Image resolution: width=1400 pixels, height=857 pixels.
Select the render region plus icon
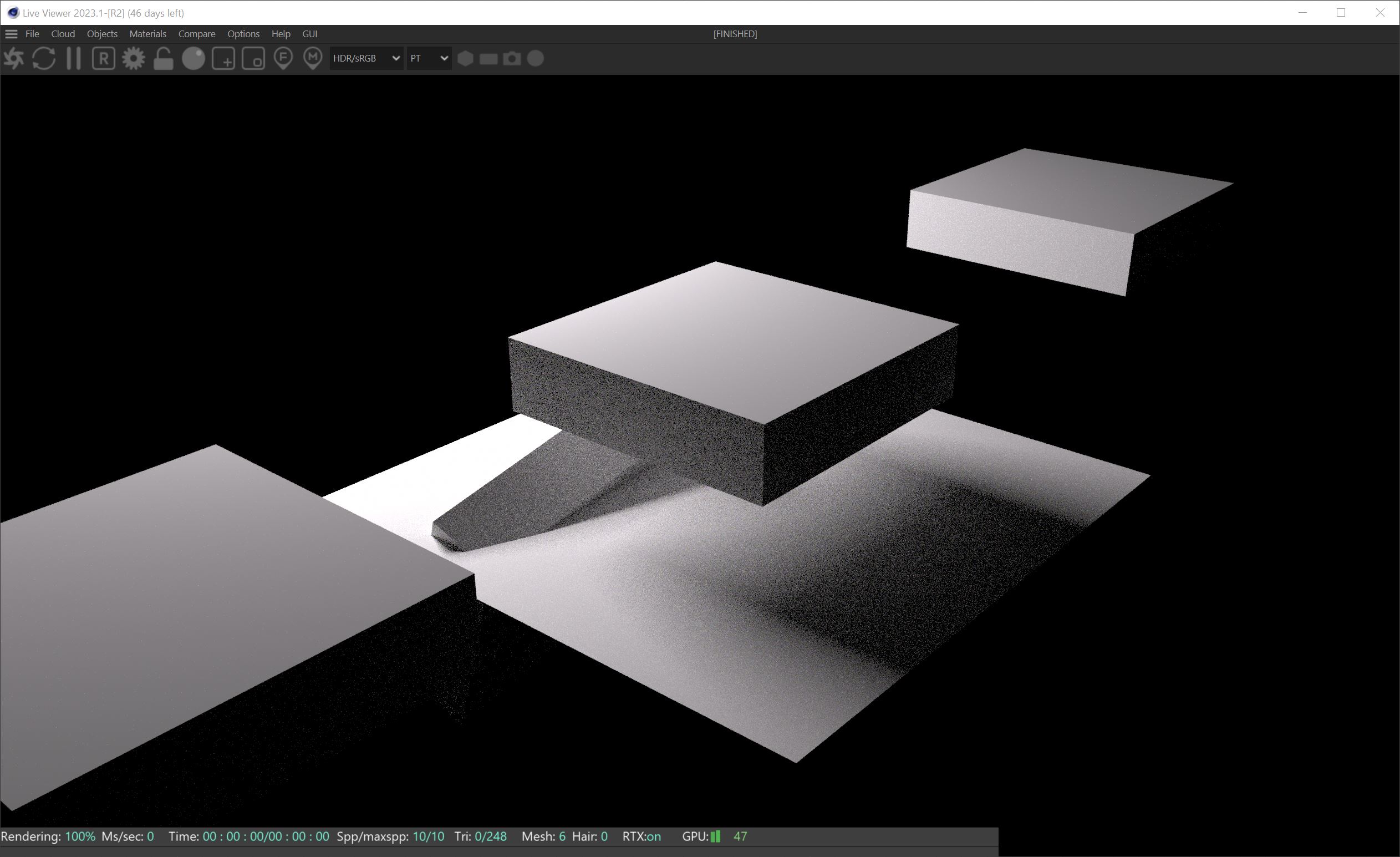pos(223,59)
